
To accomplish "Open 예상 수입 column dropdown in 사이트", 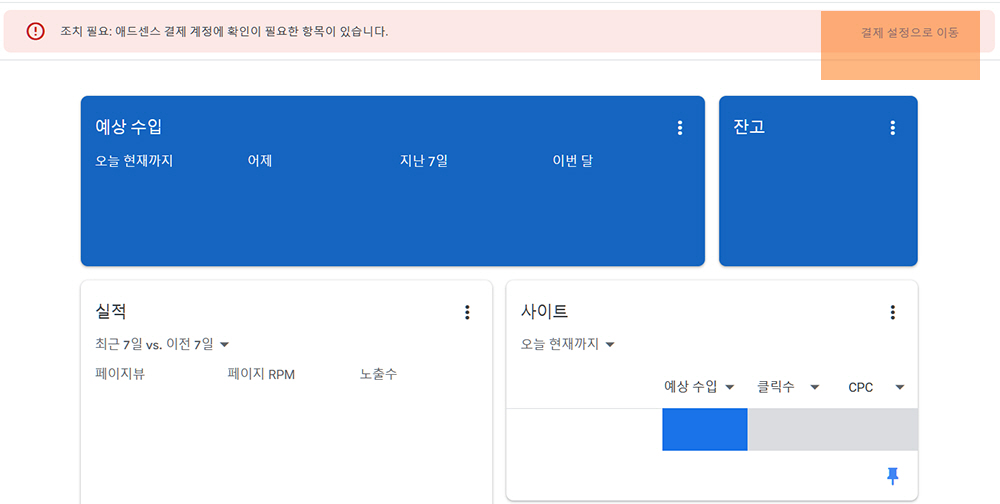I will tap(699, 387).
